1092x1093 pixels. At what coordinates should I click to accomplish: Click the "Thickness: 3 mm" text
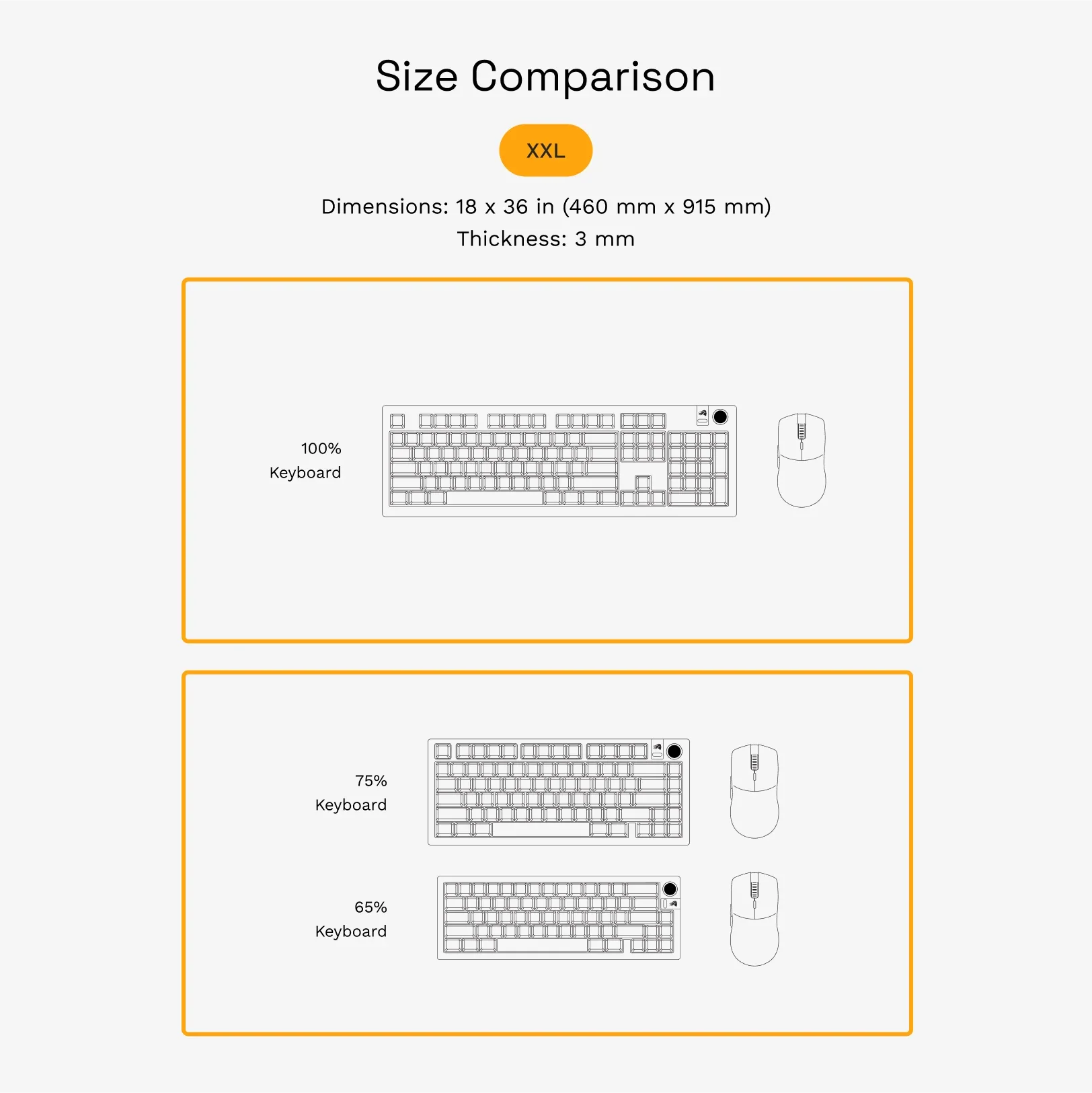click(545, 239)
